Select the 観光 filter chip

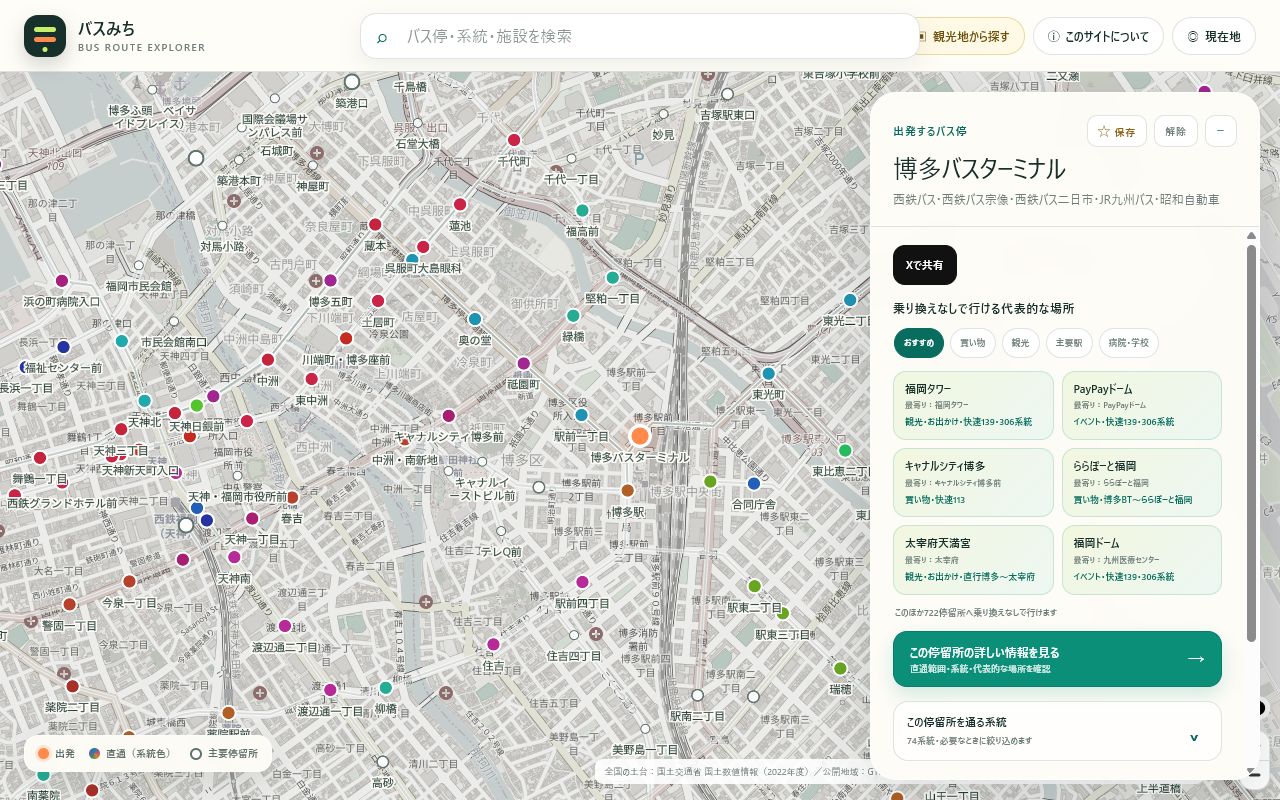click(x=1021, y=343)
